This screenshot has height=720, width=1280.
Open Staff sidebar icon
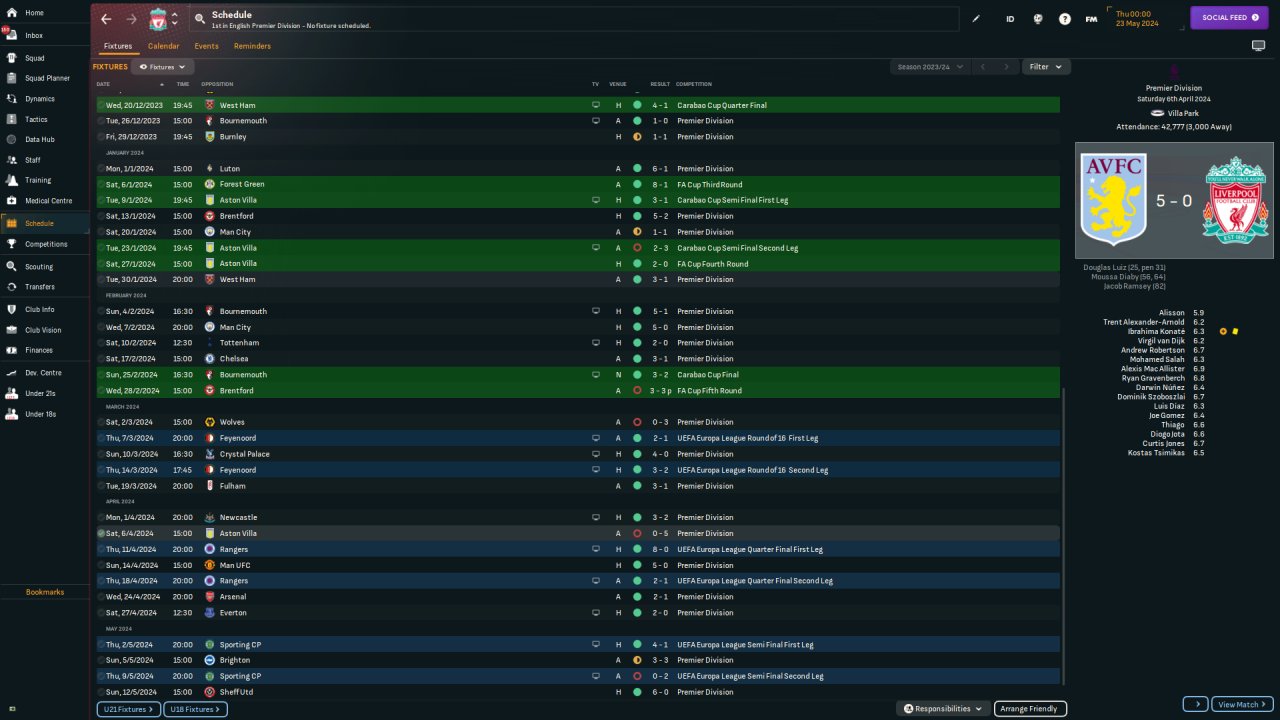click(x=11, y=160)
